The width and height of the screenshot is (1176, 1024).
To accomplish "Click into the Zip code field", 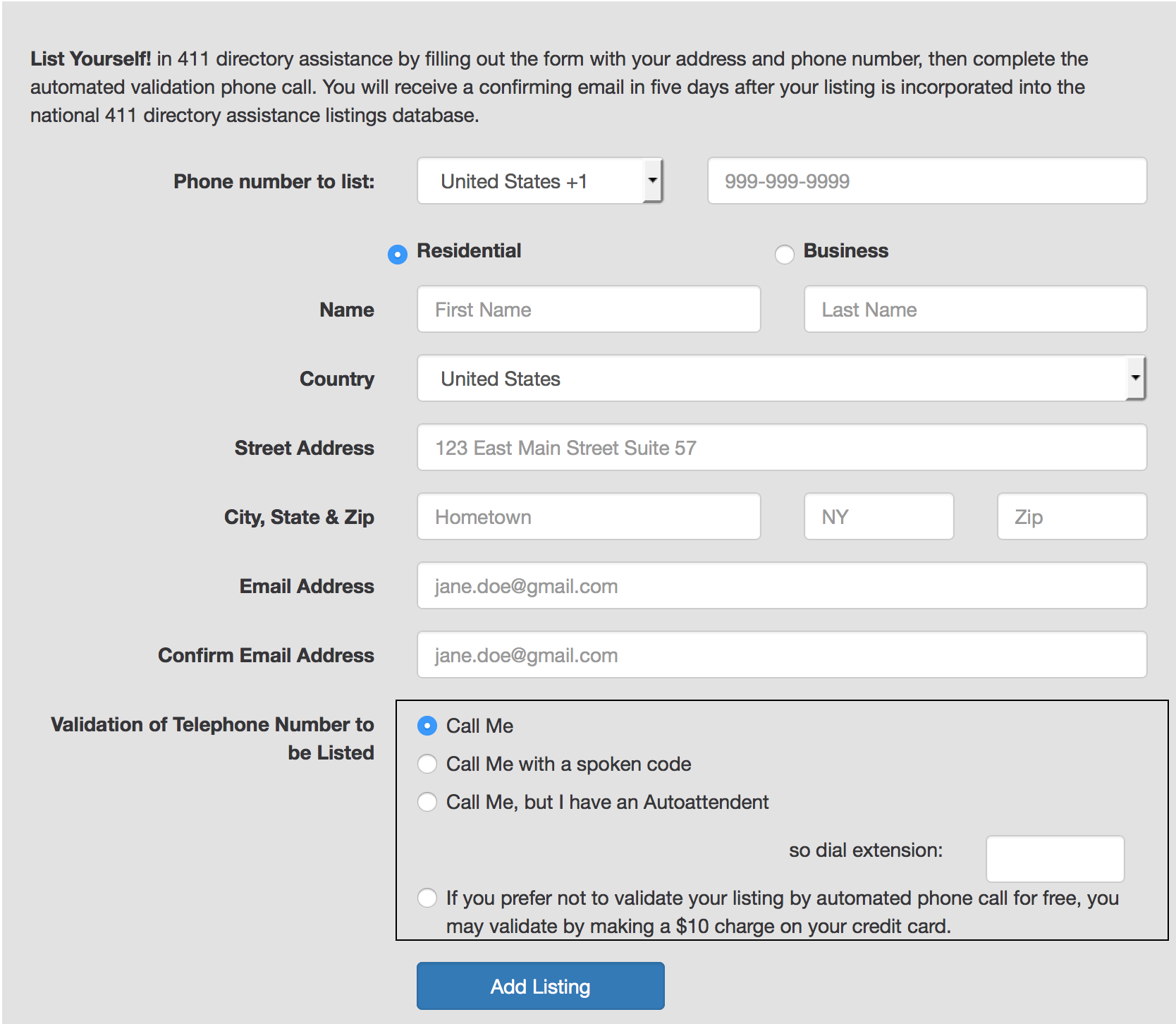I will (x=1071, y=517).
